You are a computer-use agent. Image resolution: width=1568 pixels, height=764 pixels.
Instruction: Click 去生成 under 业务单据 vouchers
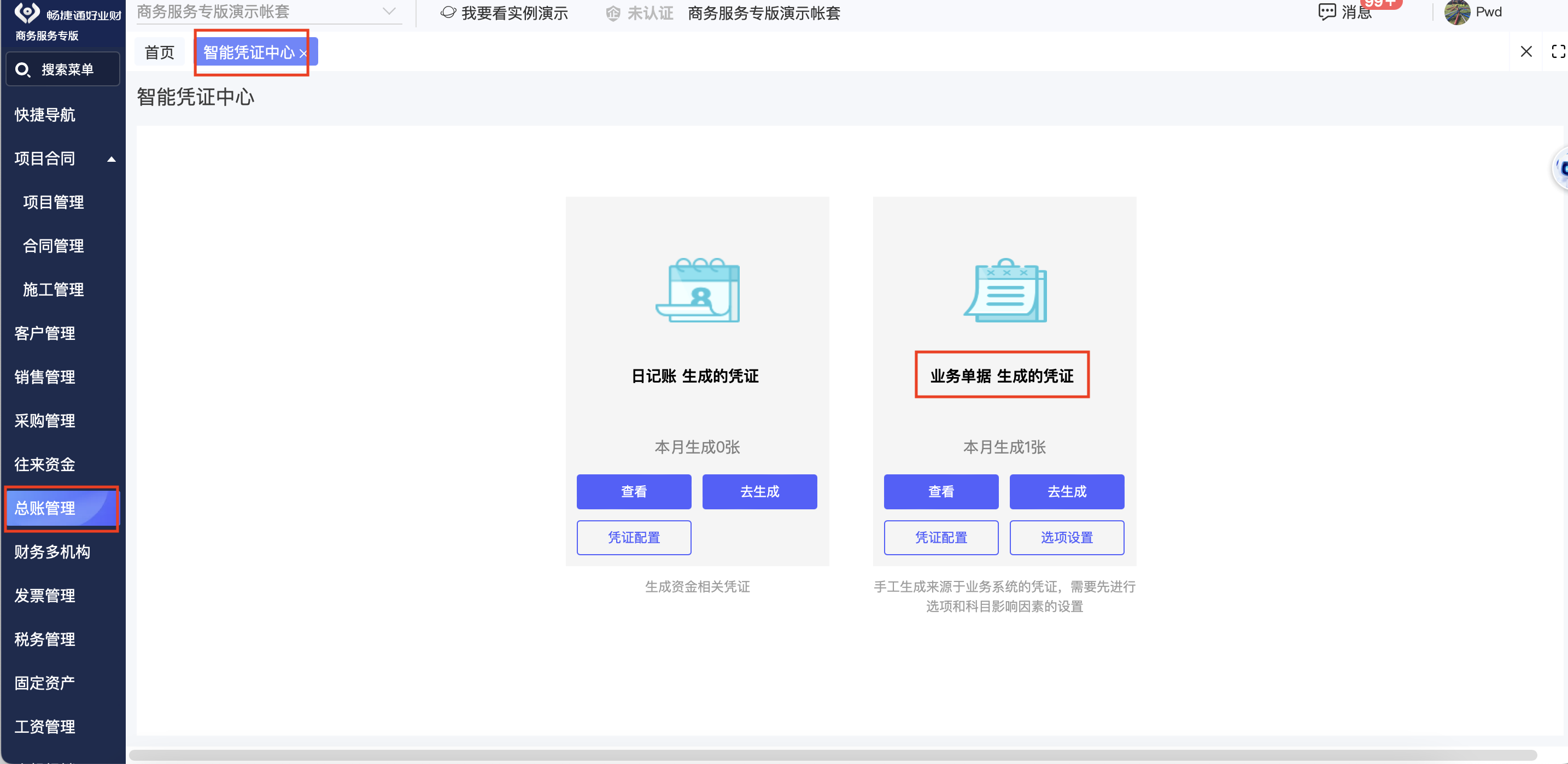[x=1067, y=491]
